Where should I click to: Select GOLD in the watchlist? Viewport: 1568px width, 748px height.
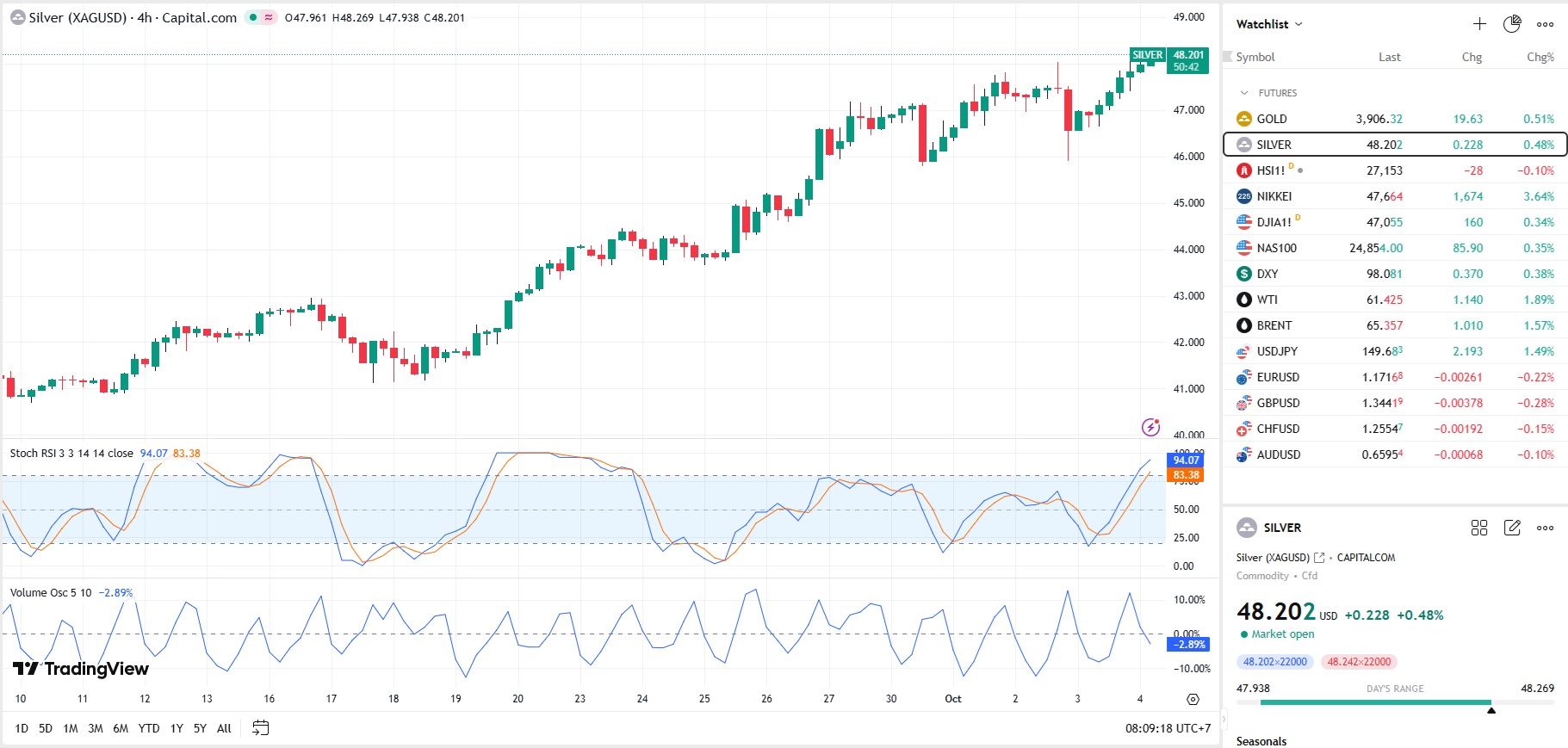[x=1272, y=119]
